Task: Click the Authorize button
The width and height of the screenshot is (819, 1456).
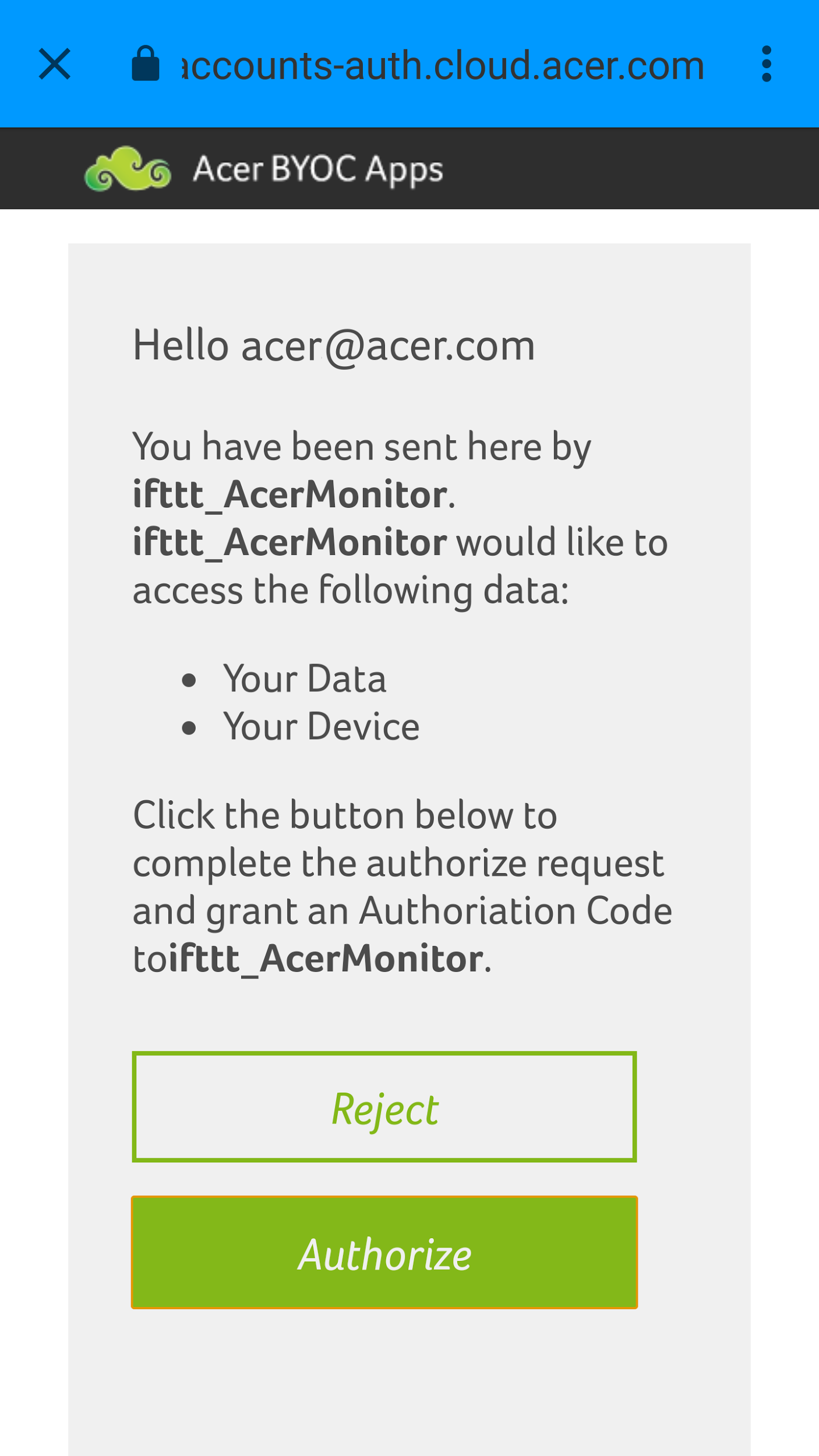Action: (x=384, y=1252)
